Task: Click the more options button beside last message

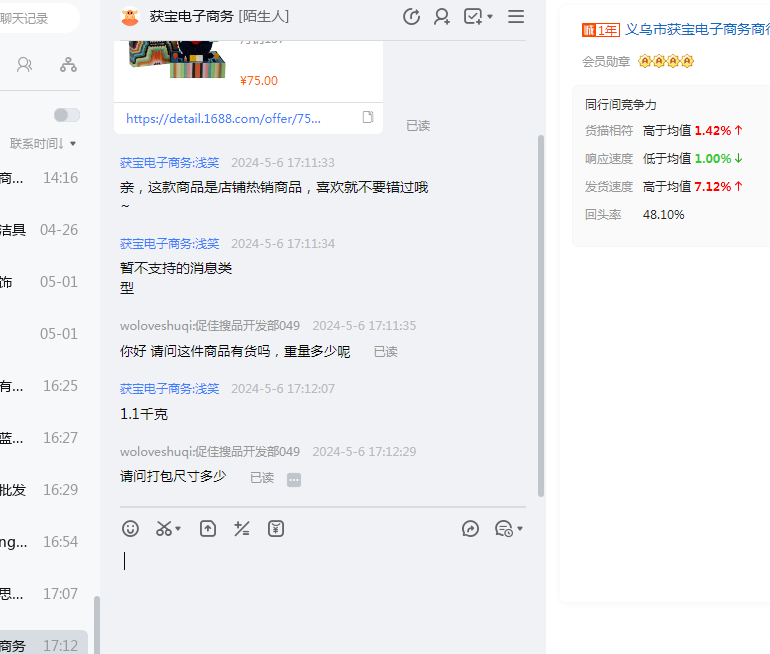Action: 294,479
